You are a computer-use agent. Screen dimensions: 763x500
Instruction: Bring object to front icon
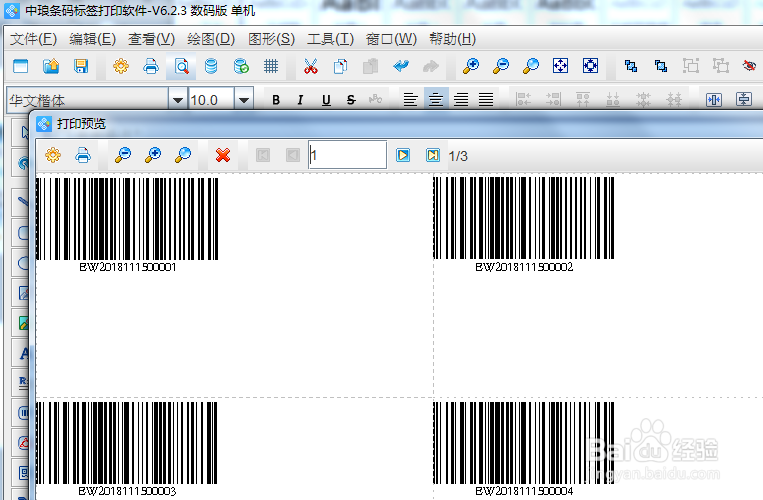[631, 66]
